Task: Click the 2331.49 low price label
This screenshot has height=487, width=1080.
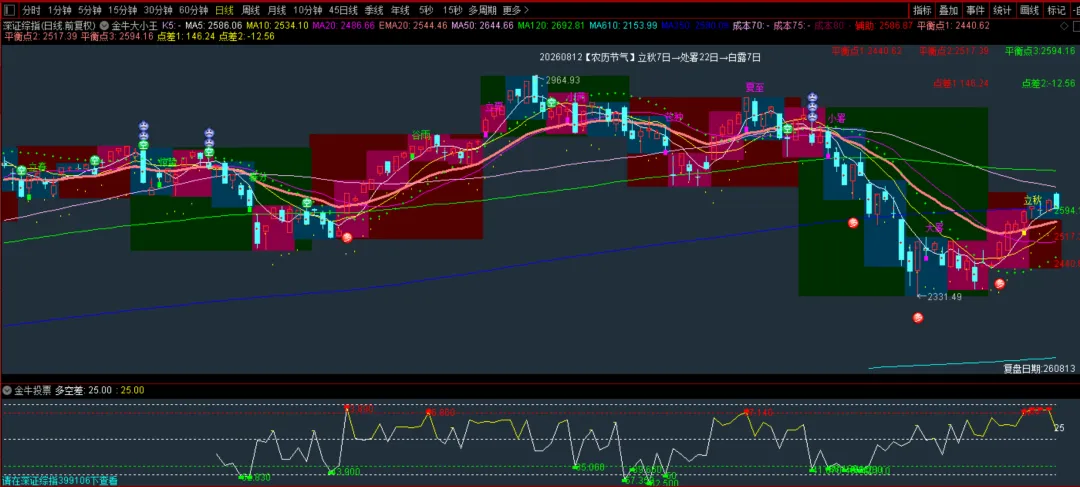Action: 944,297
